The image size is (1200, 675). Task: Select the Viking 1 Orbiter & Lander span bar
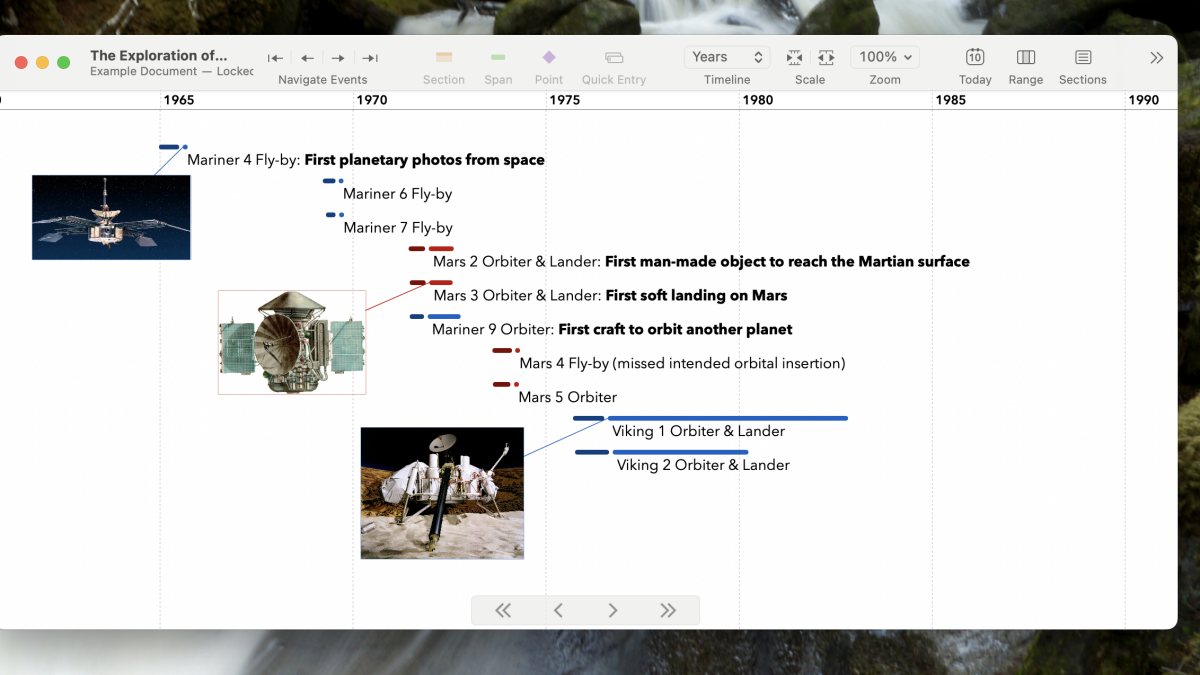pyautogui.click(x=727, y=418)
